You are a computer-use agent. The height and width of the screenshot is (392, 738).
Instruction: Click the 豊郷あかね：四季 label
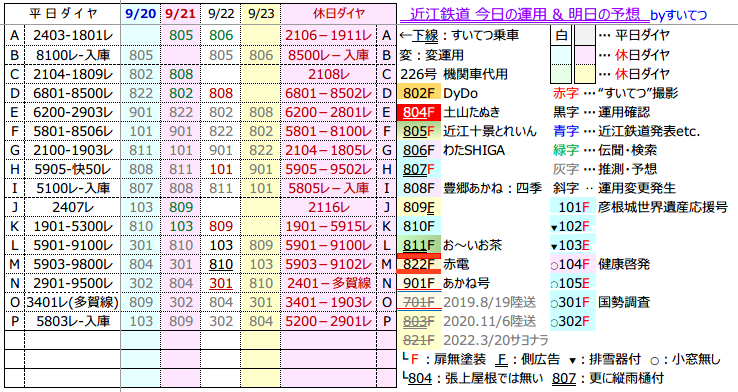click(492, 188)
